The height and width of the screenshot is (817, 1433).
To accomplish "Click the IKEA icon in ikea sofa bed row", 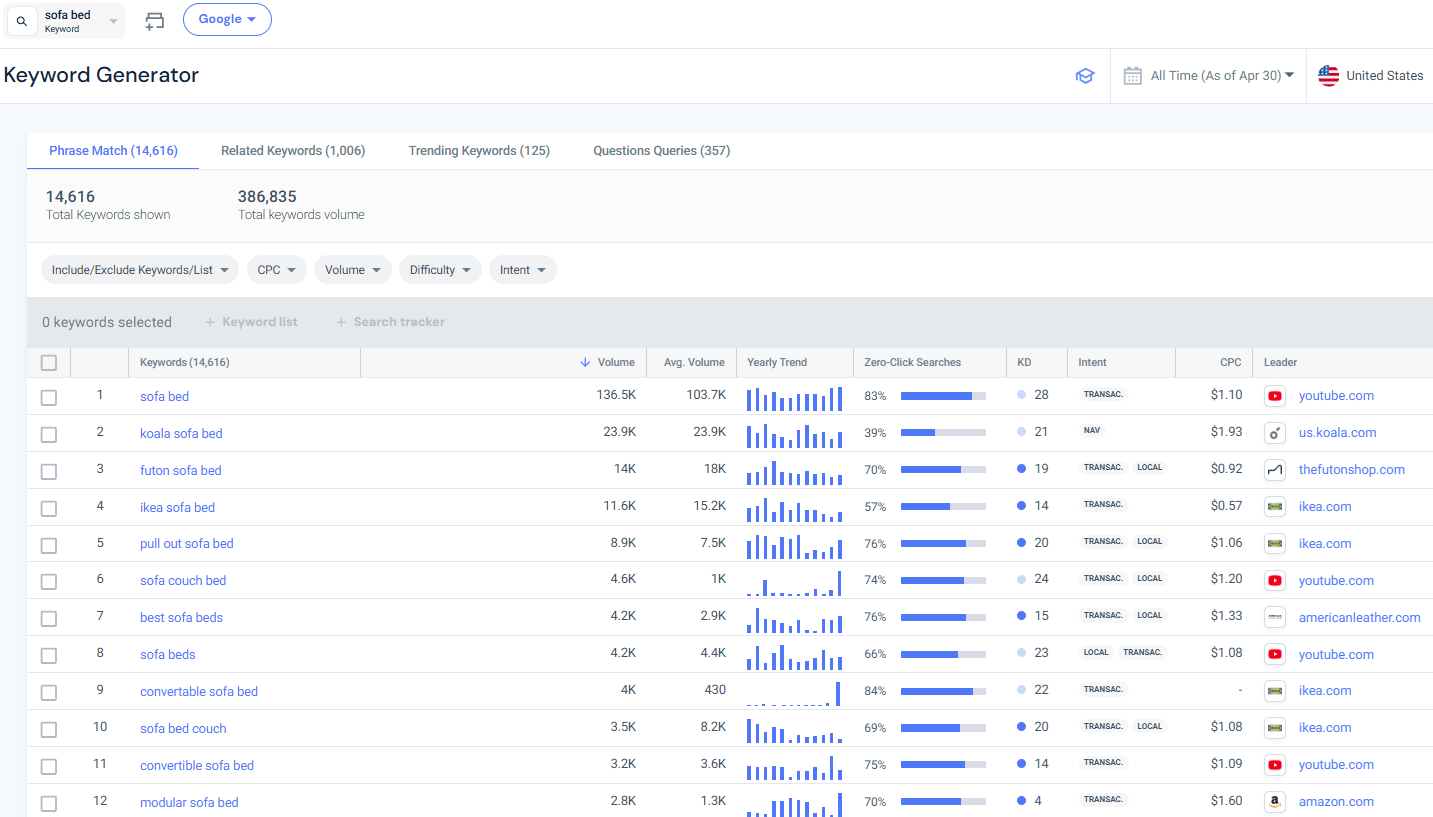I will 1275,507.
